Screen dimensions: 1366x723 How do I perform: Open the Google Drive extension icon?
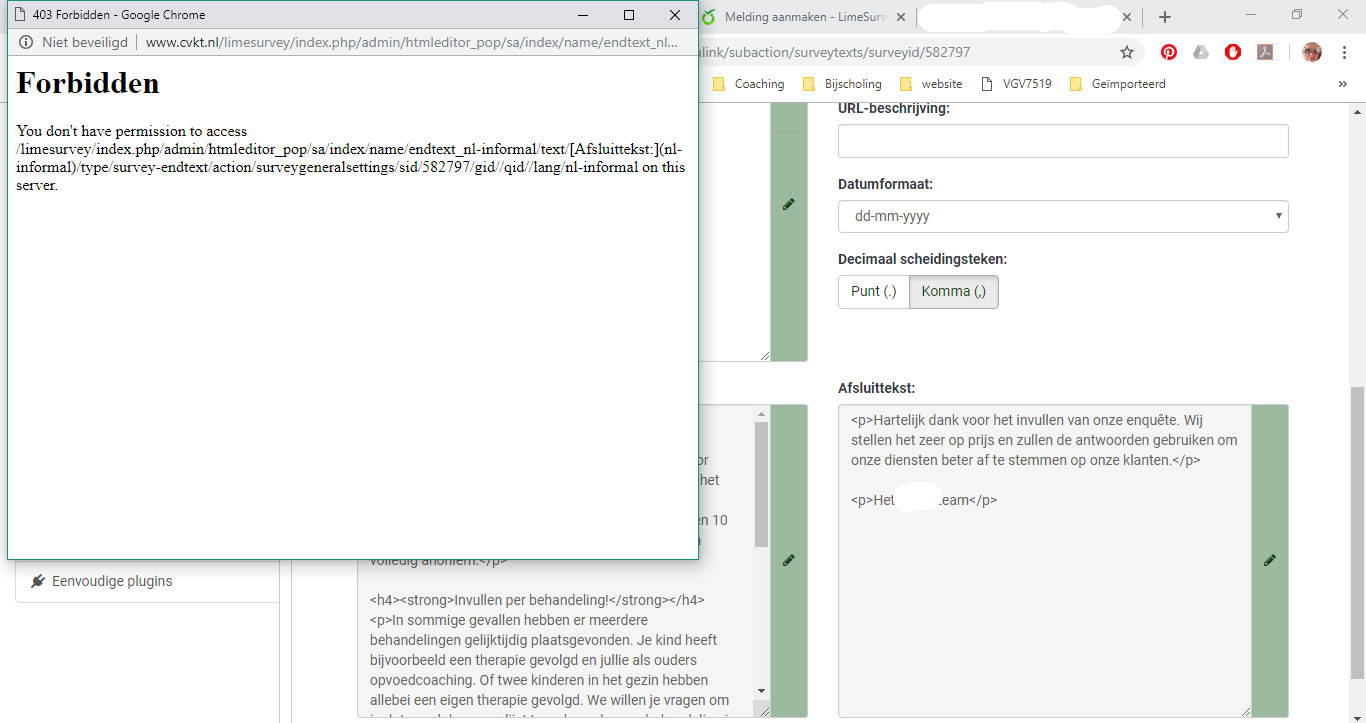pyautogui.click(x=1201, y=52)
